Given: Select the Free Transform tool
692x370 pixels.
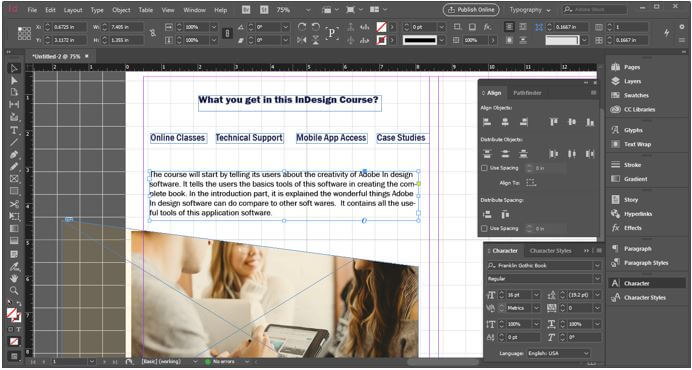Looking at the screenshot, I should [x=14, y=216].
